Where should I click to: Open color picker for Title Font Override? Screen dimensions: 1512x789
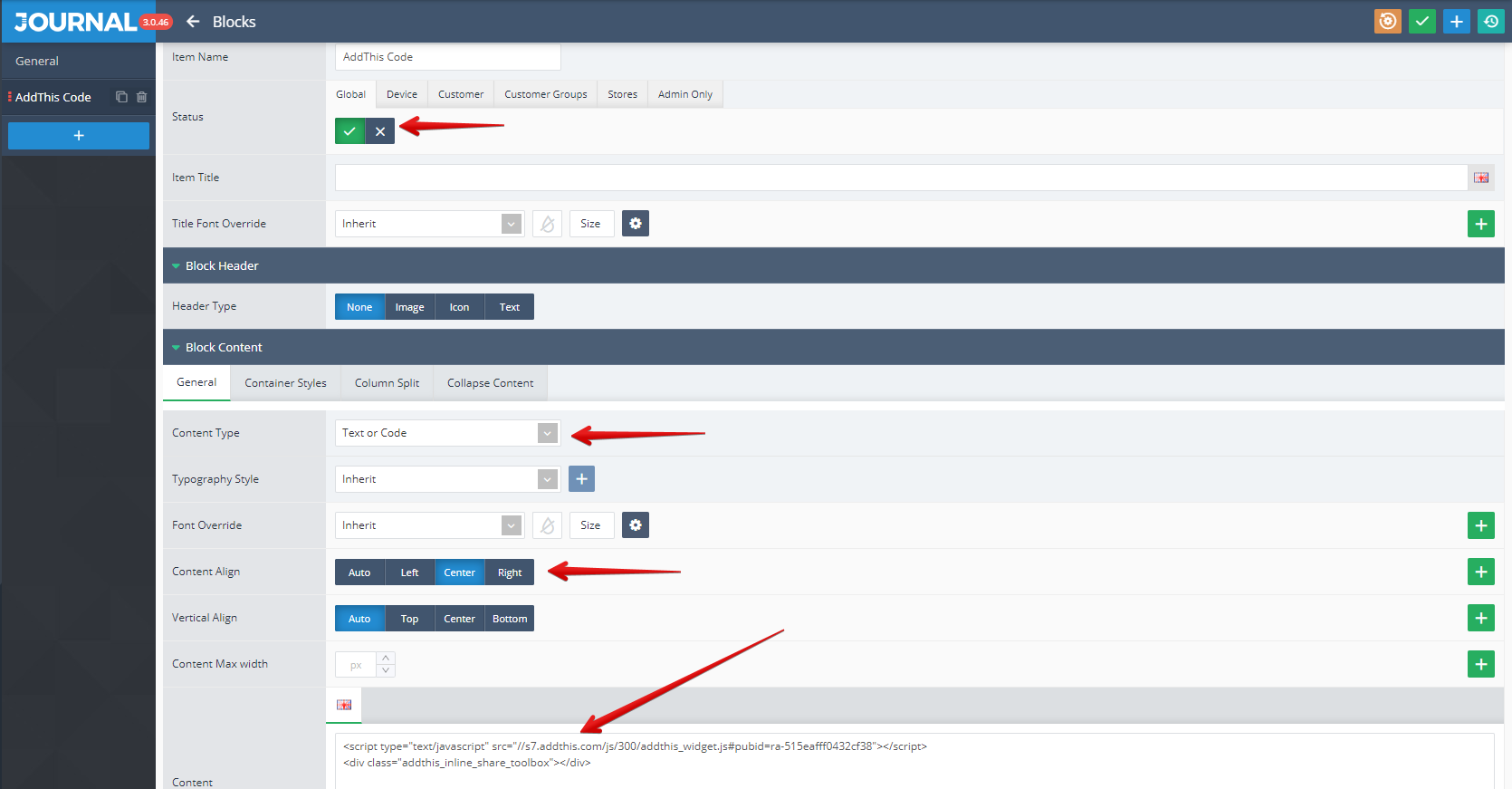(548, 224)
